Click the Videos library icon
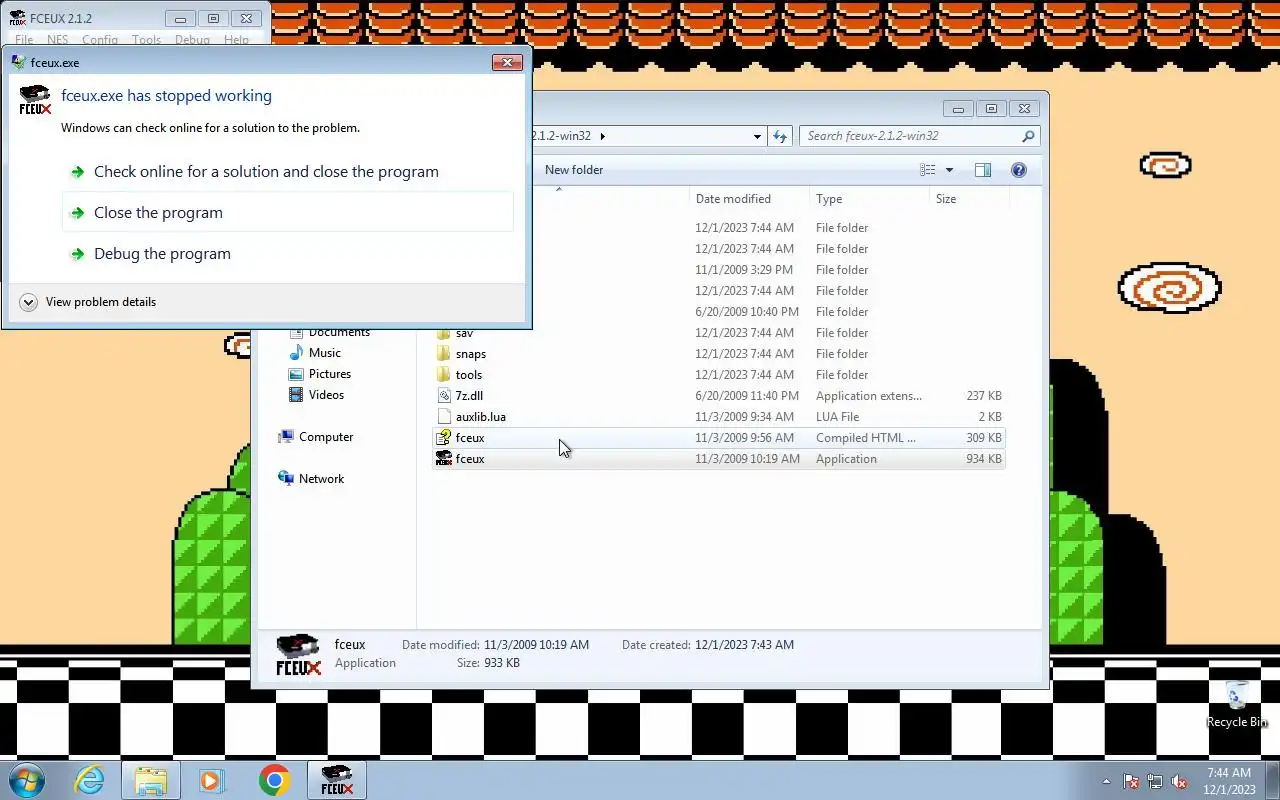 coord(296,395)
